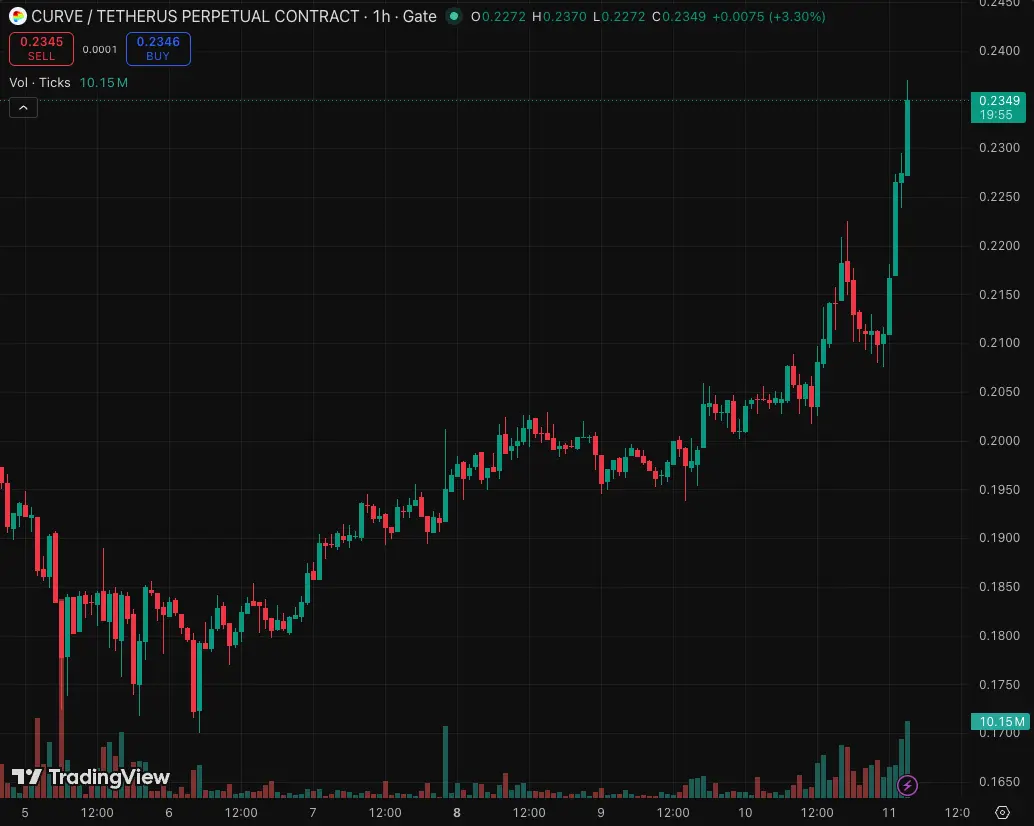Click the 0.2000 price axis label
Viewport: 1034px width, 826px height.
(999, 440)
